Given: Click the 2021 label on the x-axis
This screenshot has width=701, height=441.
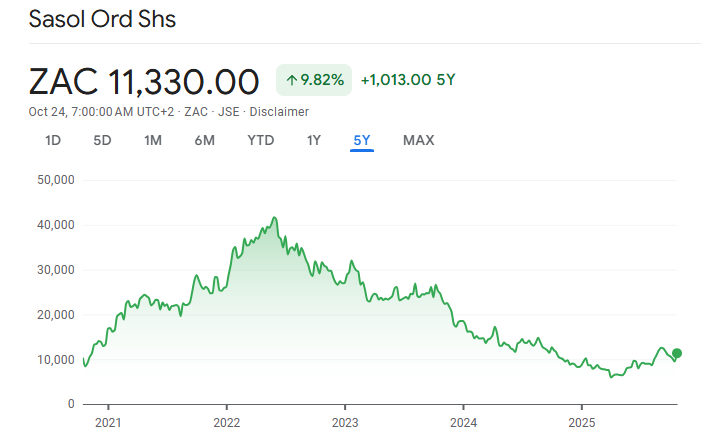Looking at the screenshot, I should coord(108,422).
